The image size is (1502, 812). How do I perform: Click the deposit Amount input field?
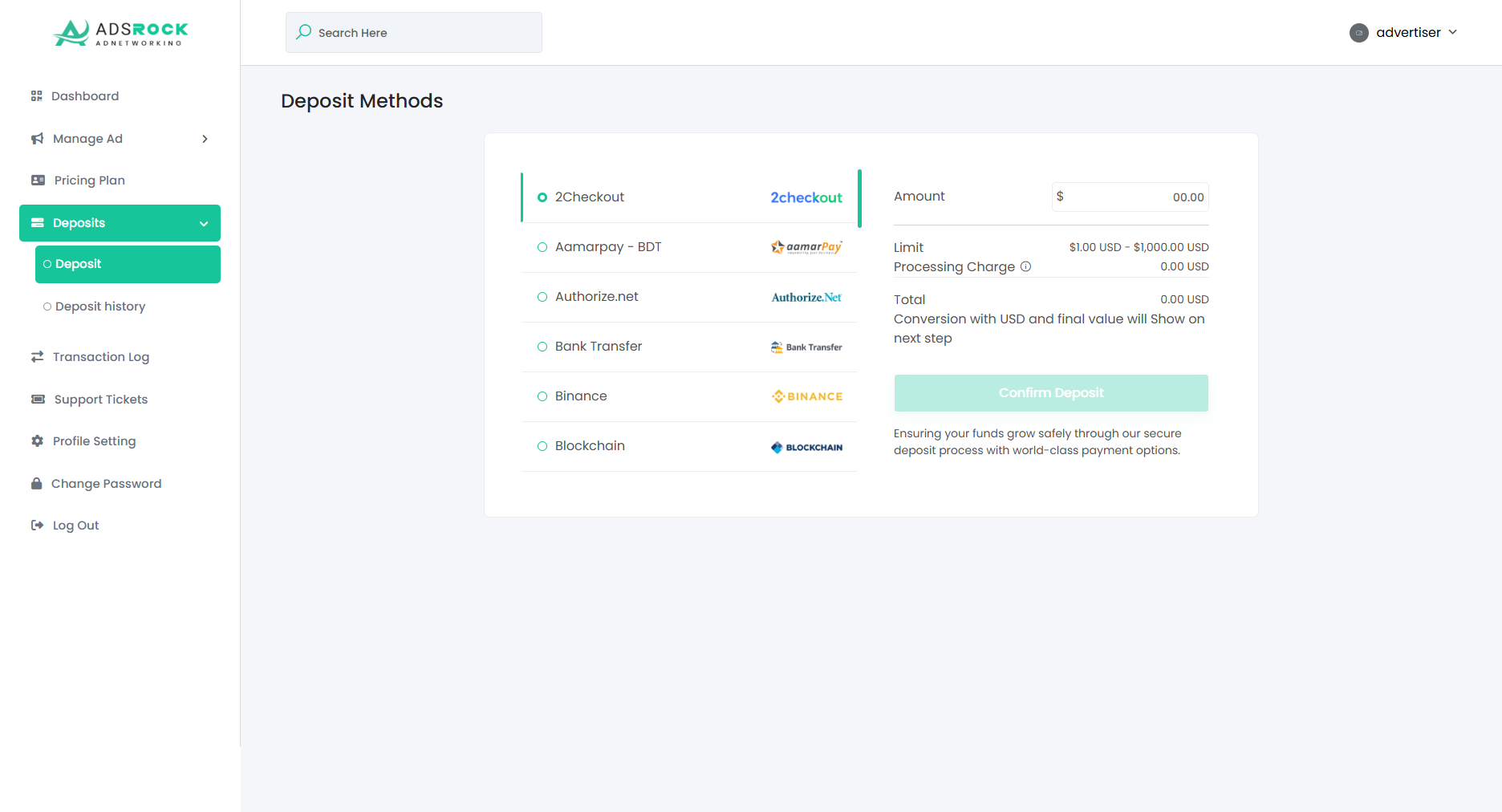pyautogui.click(x=1130, y=197)
